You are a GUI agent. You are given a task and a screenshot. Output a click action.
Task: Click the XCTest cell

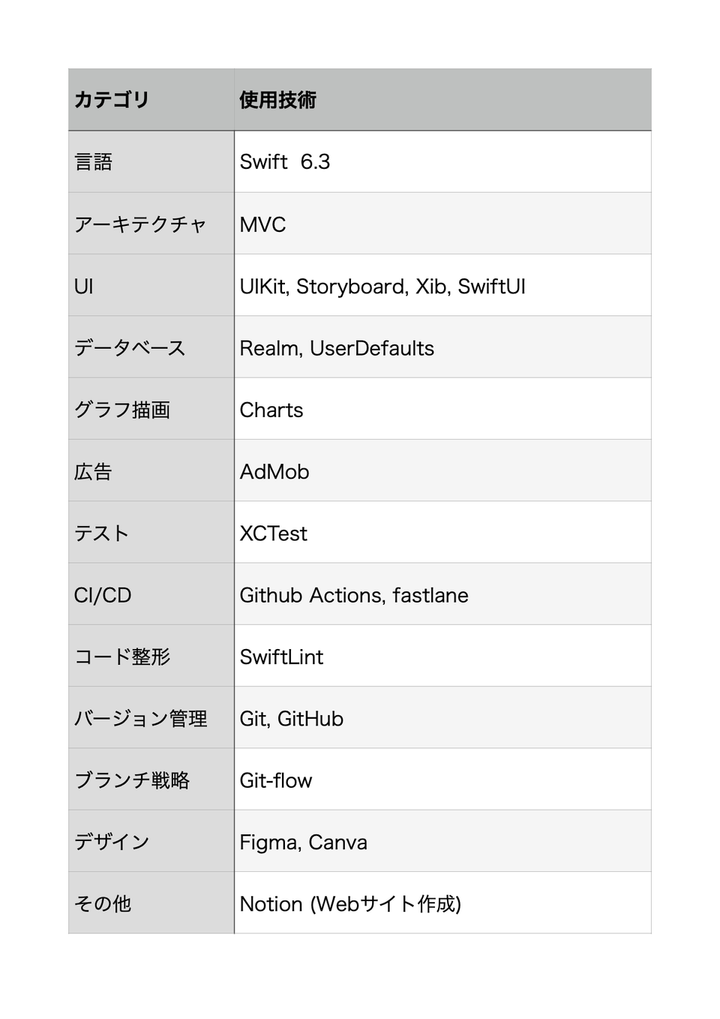273,533
